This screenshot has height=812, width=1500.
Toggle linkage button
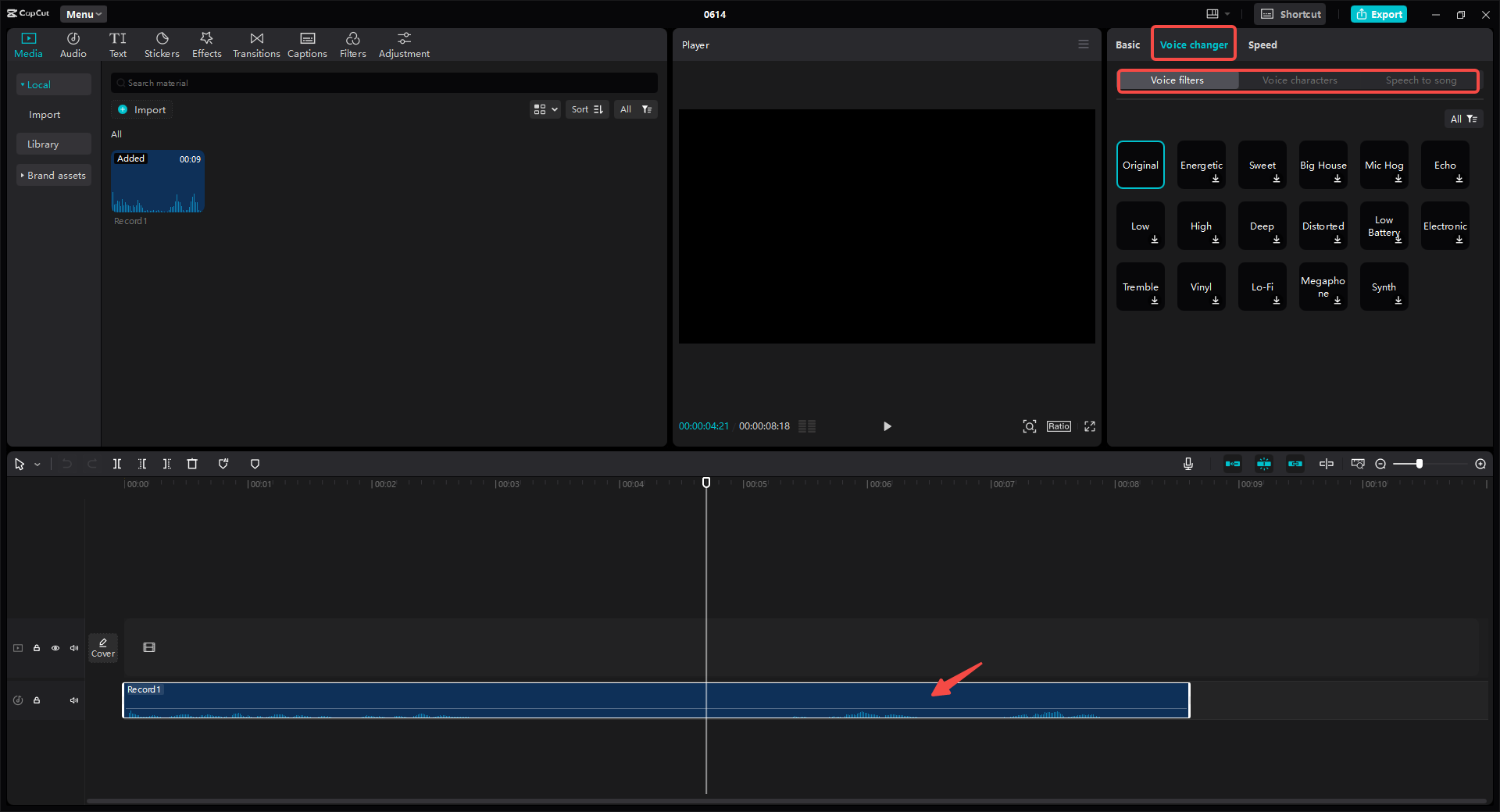(x=1295, y=464)
